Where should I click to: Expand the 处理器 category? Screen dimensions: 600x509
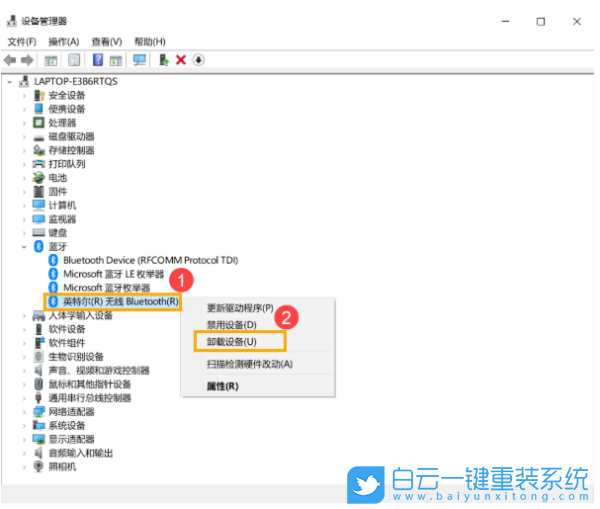[x=24, y=123]
